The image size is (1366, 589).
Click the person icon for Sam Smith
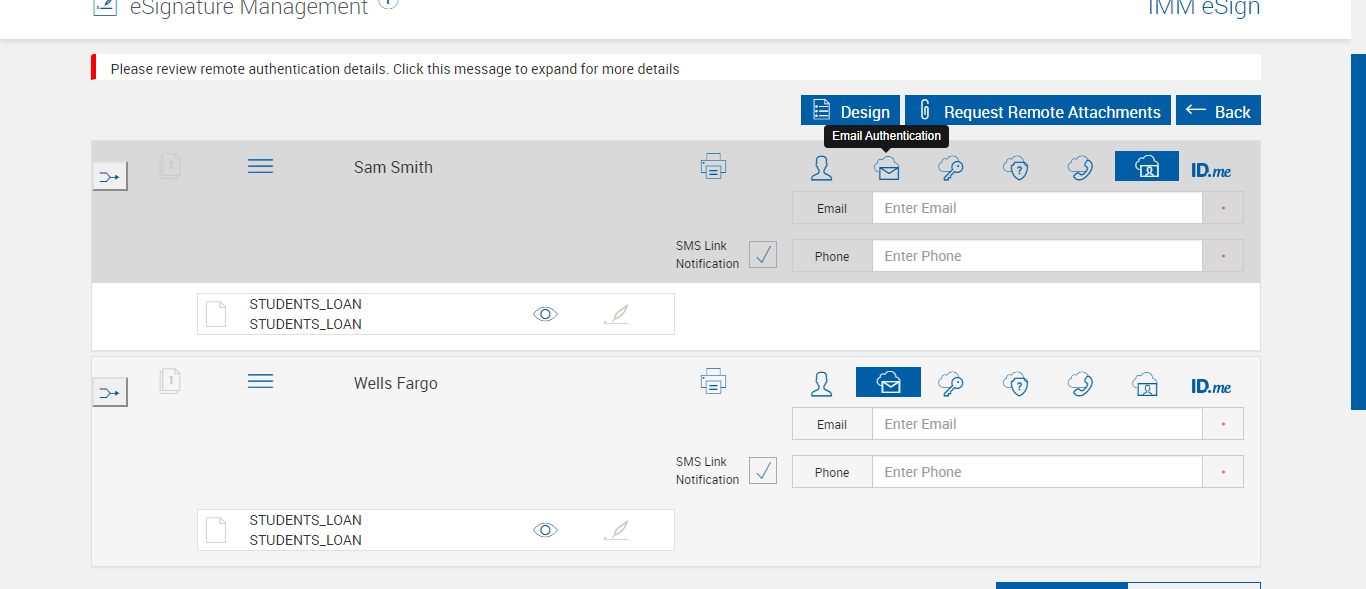pyautogui.click(x=821, y=168)
